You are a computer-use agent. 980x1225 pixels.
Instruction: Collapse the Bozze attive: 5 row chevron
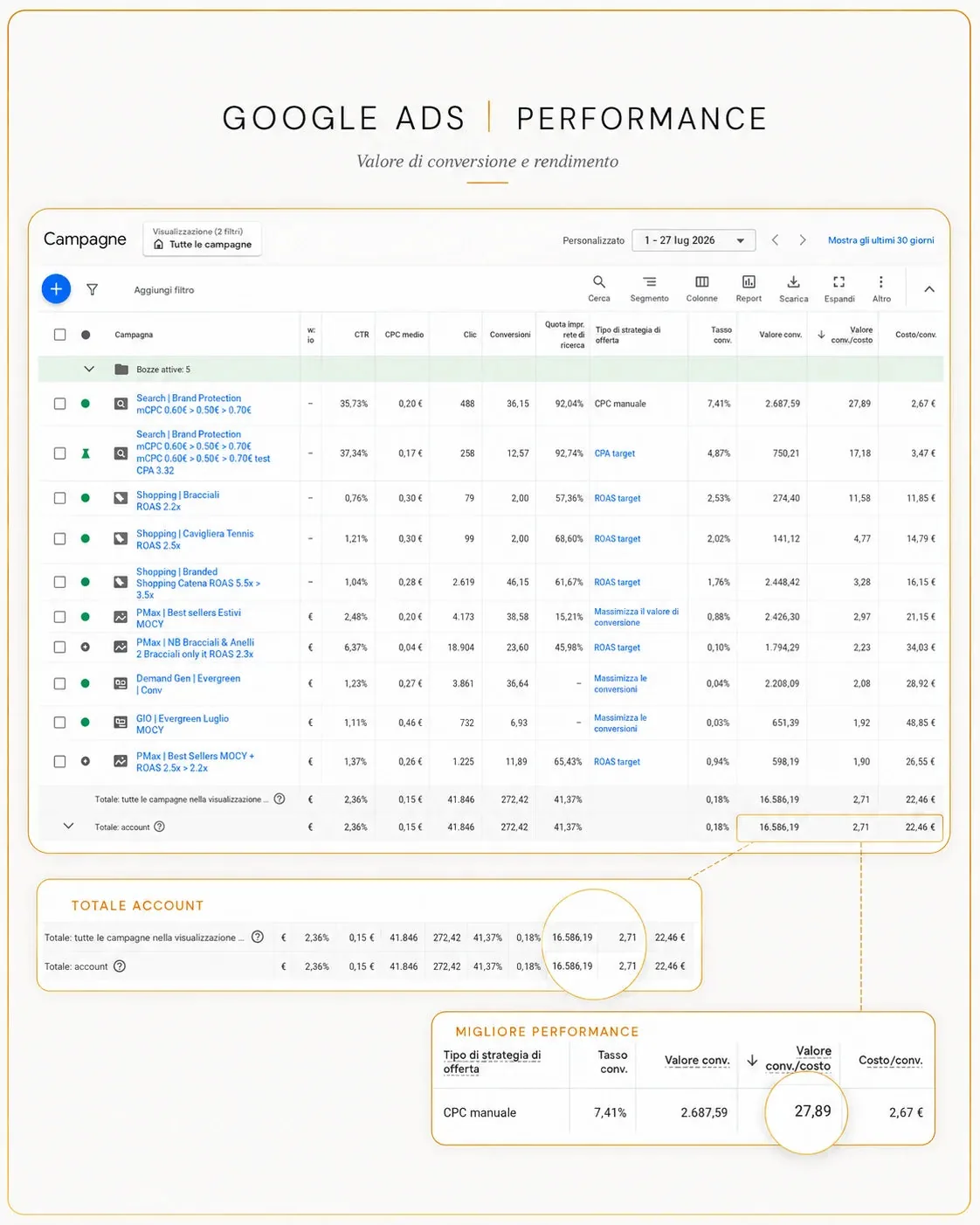click(88, 370)
